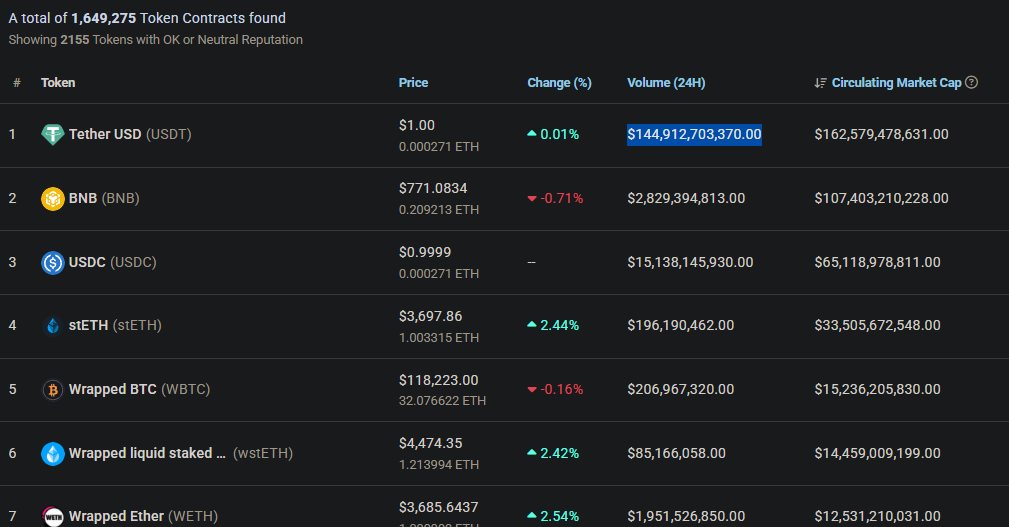
Task: Click the Tether market cap $162,579,478,631.00
Action: [881, 134]
